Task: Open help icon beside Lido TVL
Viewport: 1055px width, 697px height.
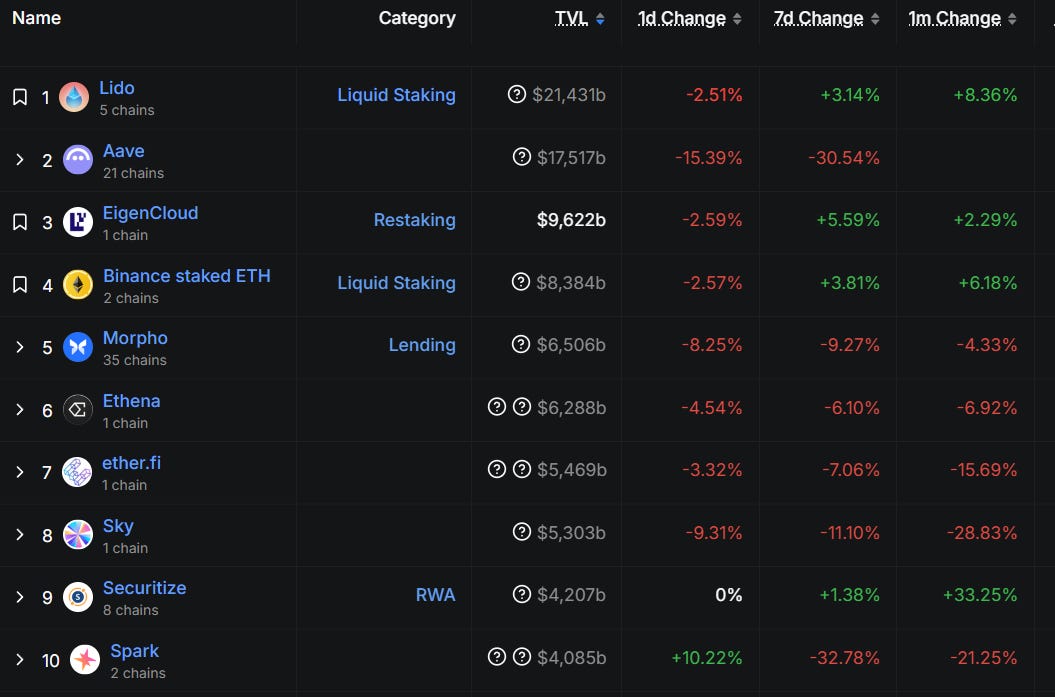Action: pyautogui.click(x=517, y=94)
